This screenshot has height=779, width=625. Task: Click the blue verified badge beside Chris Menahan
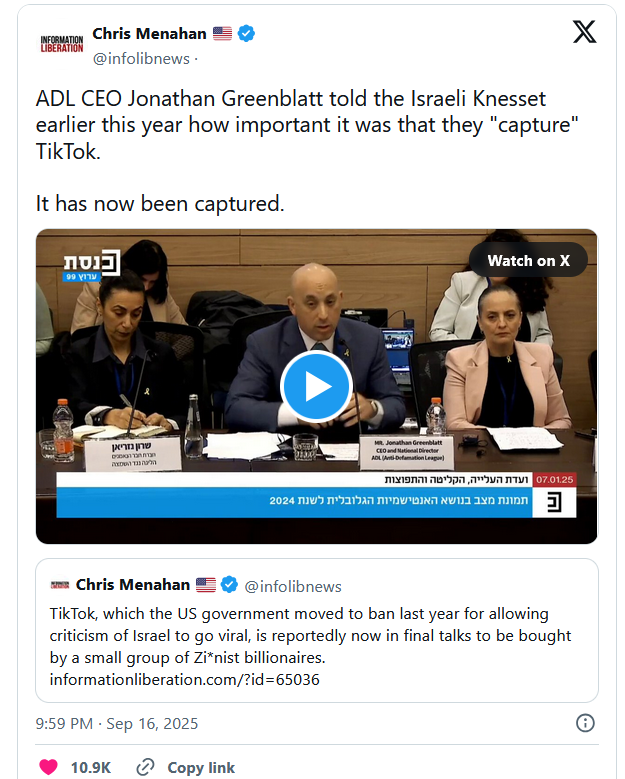pos(246,33)
